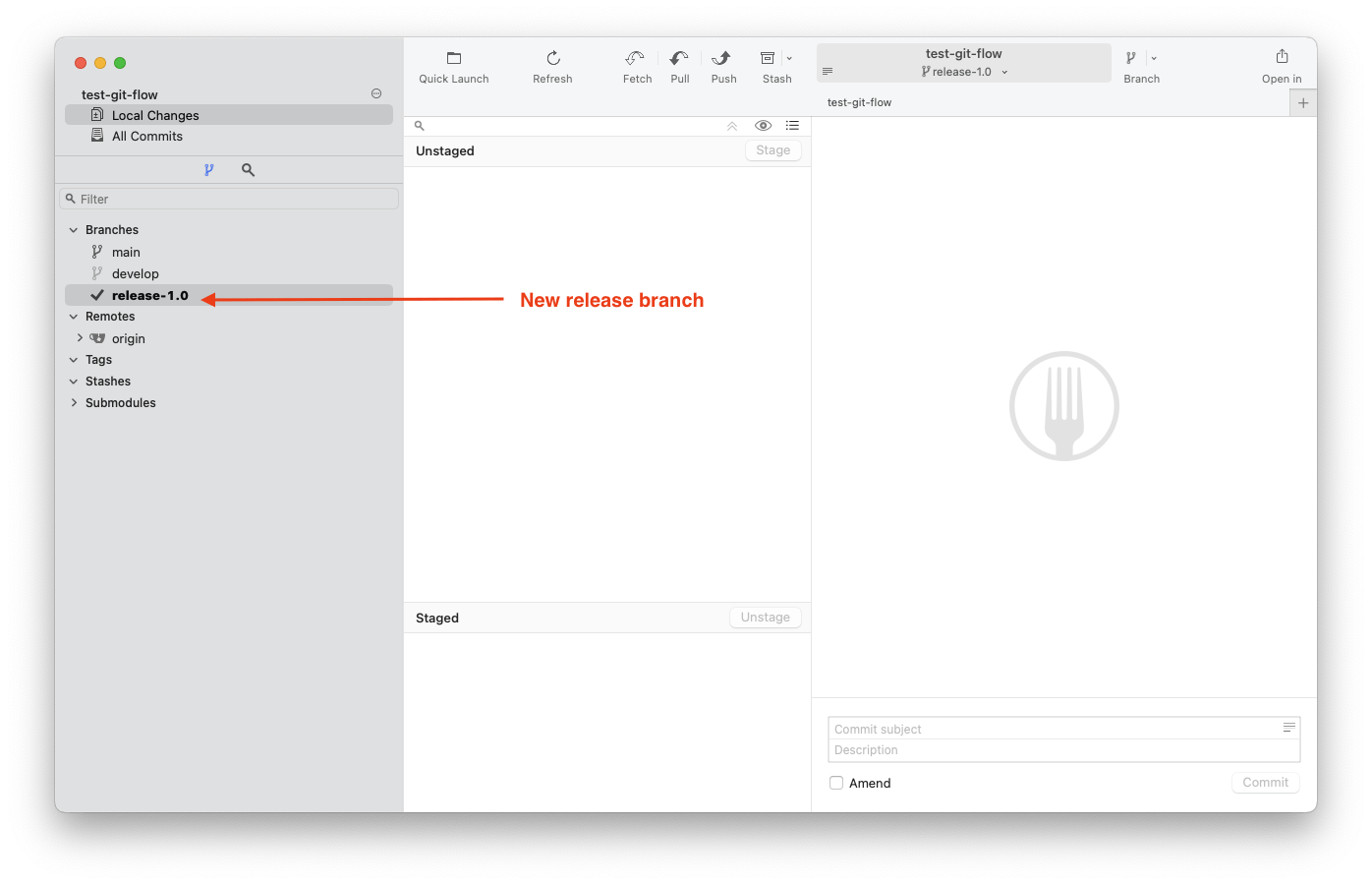
Task: Collapse the Branches section
Action: (x=74, y=230)
